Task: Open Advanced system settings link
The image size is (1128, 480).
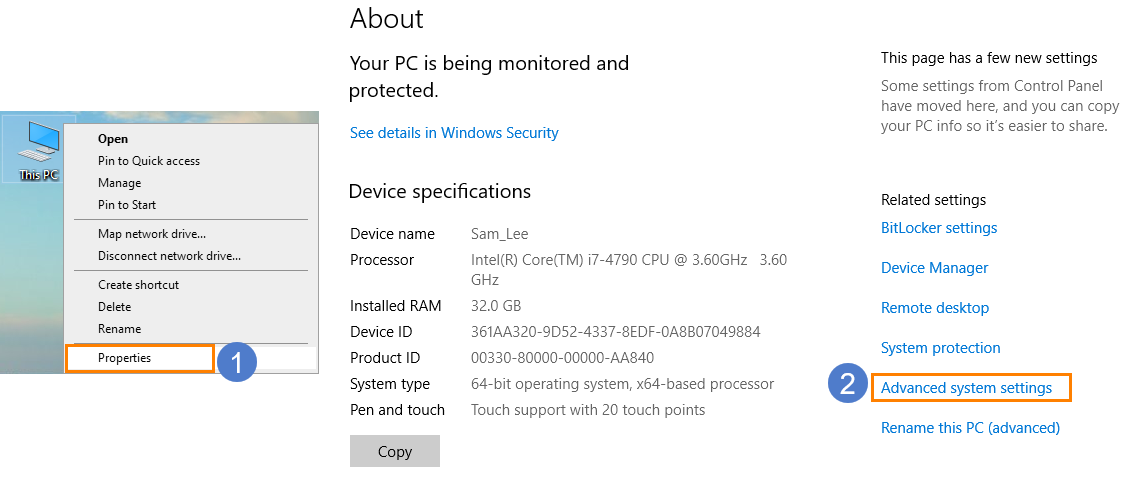Action: point(966,388)
